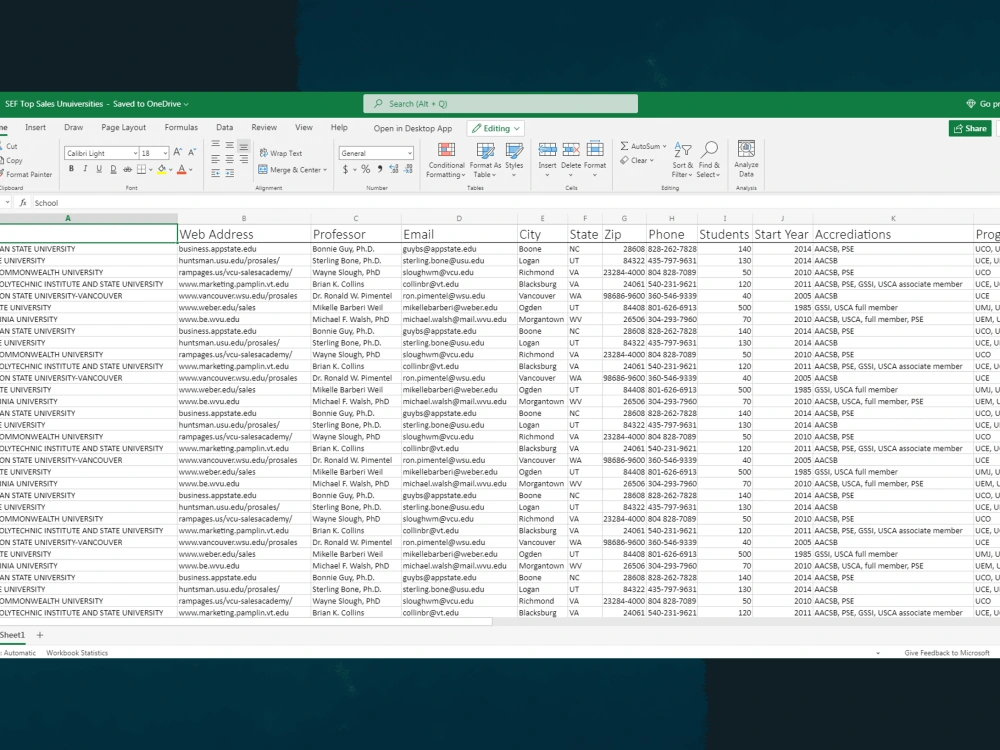Apply italic formatting

85,169
